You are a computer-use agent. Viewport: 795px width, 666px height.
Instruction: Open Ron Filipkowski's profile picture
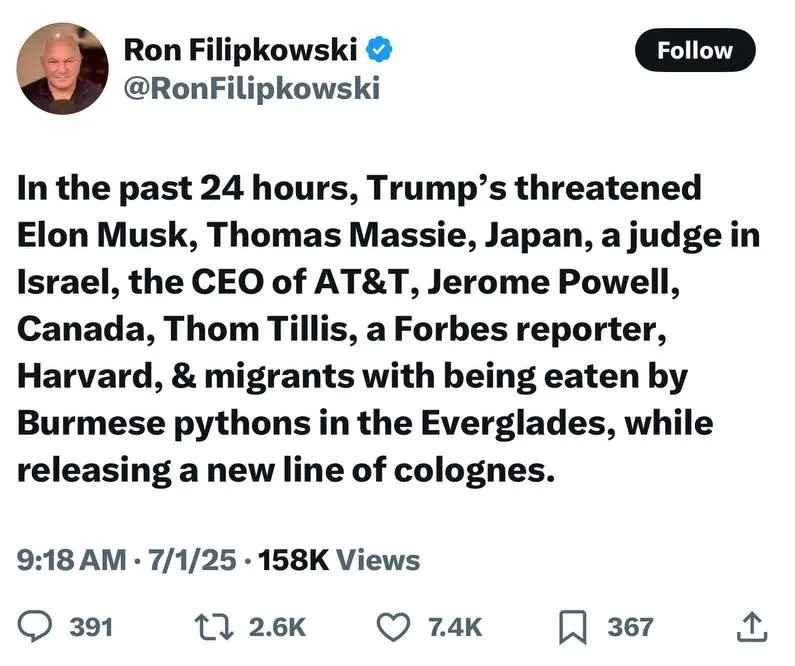tap(62, 68)
